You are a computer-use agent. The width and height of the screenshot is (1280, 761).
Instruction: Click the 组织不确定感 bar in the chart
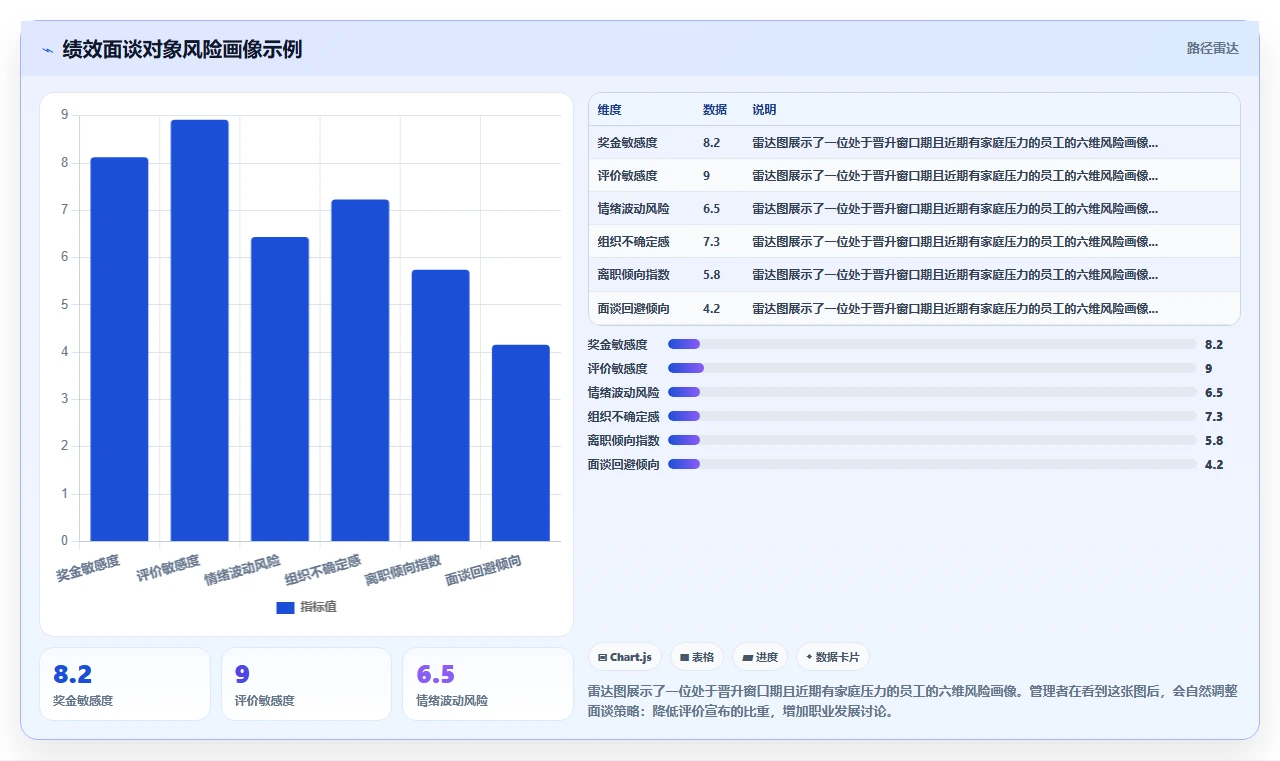click(360, 370)
